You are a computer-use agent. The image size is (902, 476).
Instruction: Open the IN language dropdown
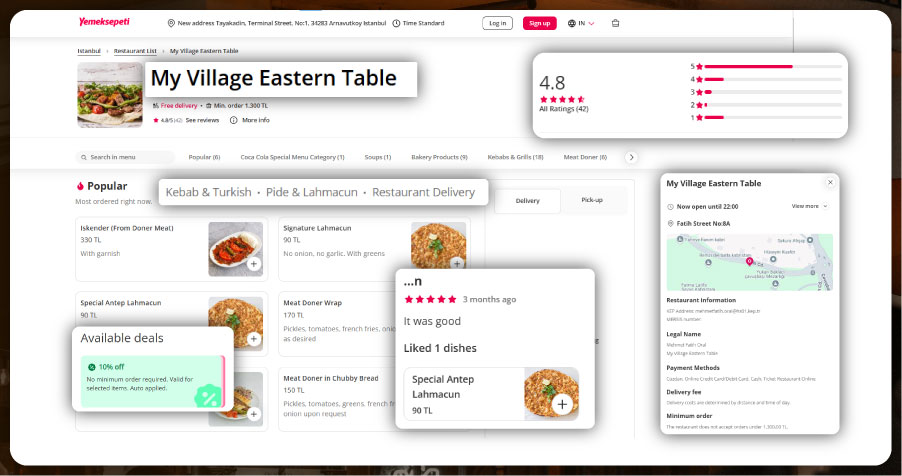point(581,23)
